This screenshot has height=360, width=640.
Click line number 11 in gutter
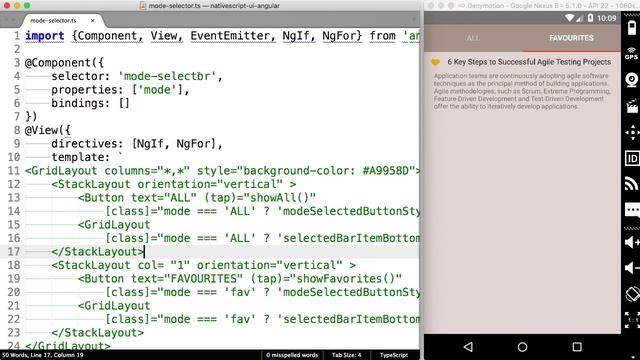coord(13,171)
